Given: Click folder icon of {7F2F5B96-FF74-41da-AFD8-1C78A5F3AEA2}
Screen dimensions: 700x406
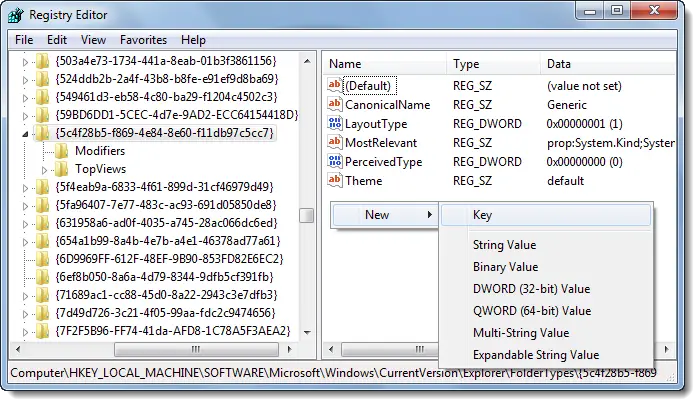Looking at the screenshot, I should click(x=42, y=331).
